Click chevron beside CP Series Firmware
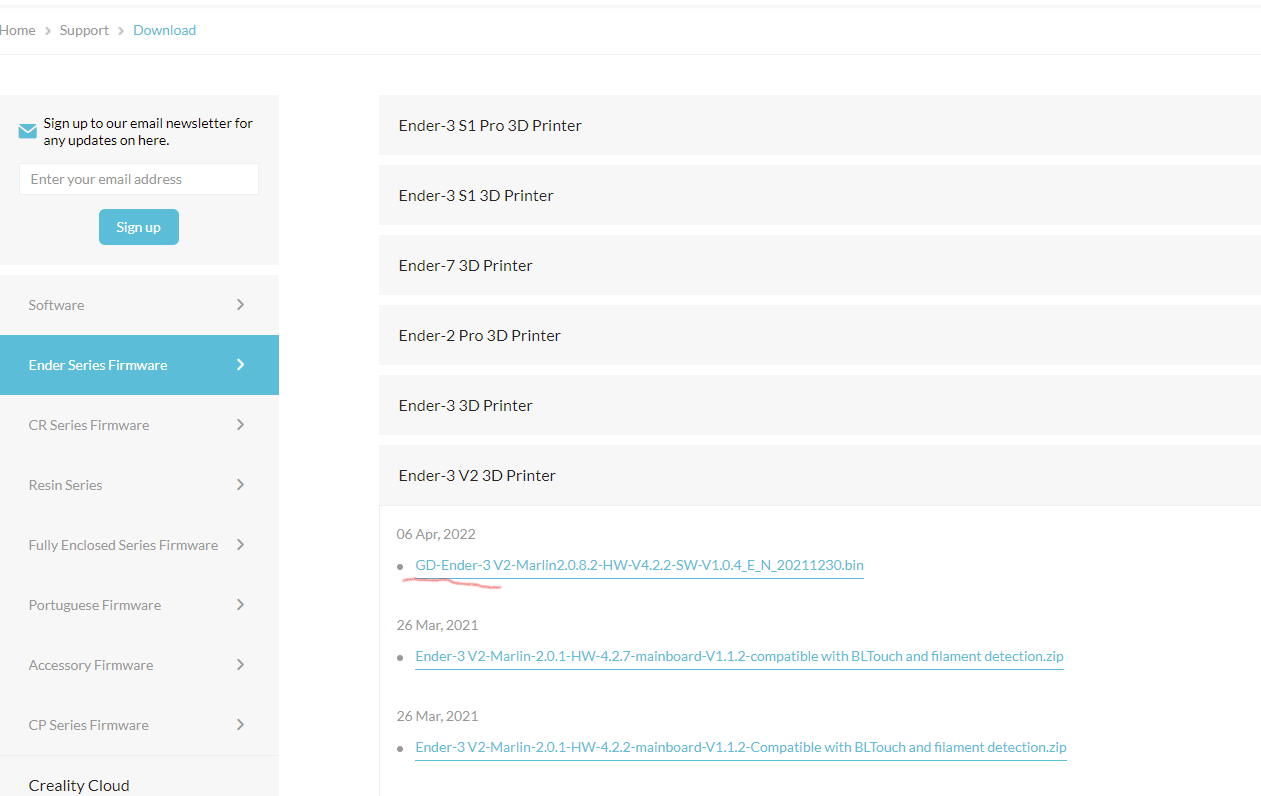The image size is (1261, 796). 240,724
